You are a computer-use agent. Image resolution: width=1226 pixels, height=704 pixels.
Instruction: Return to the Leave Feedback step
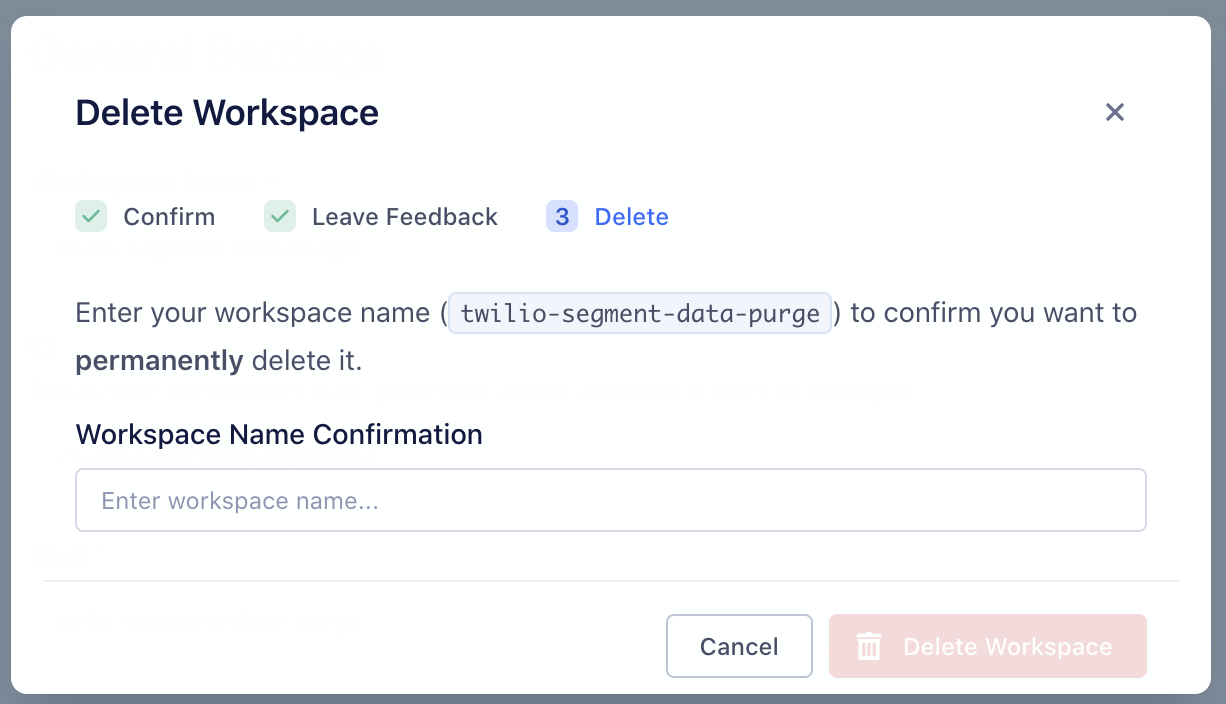click(404, 217)
